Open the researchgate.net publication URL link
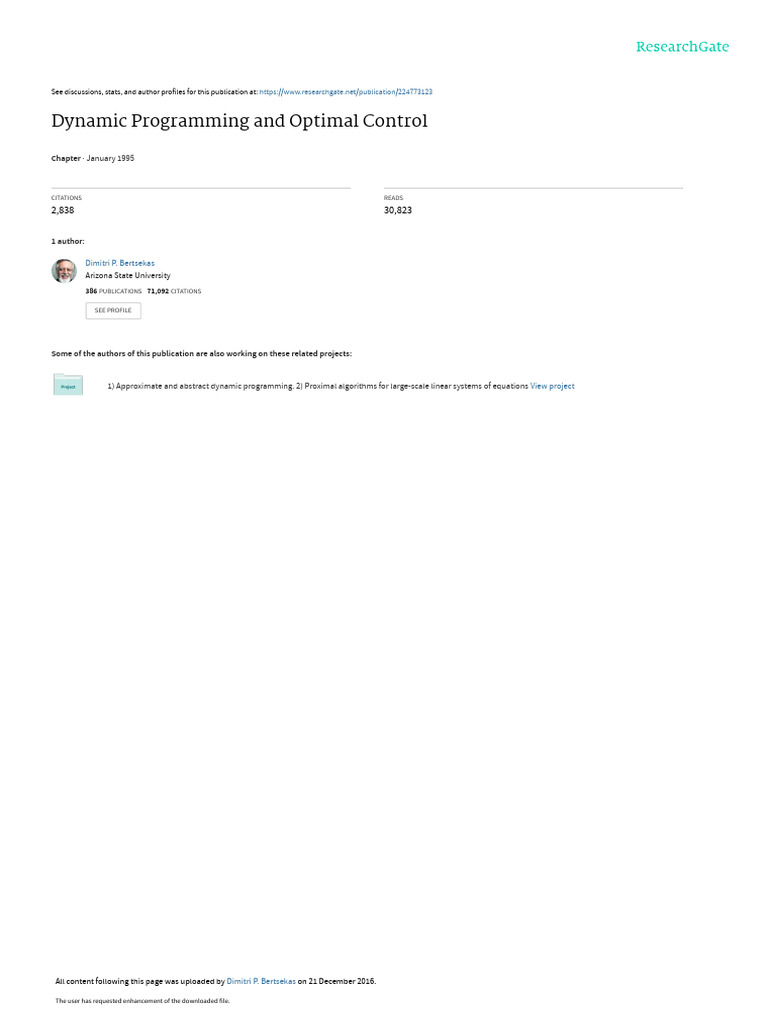The height and width of the screenshot is (1024, 768). click(x=345, y=92)
